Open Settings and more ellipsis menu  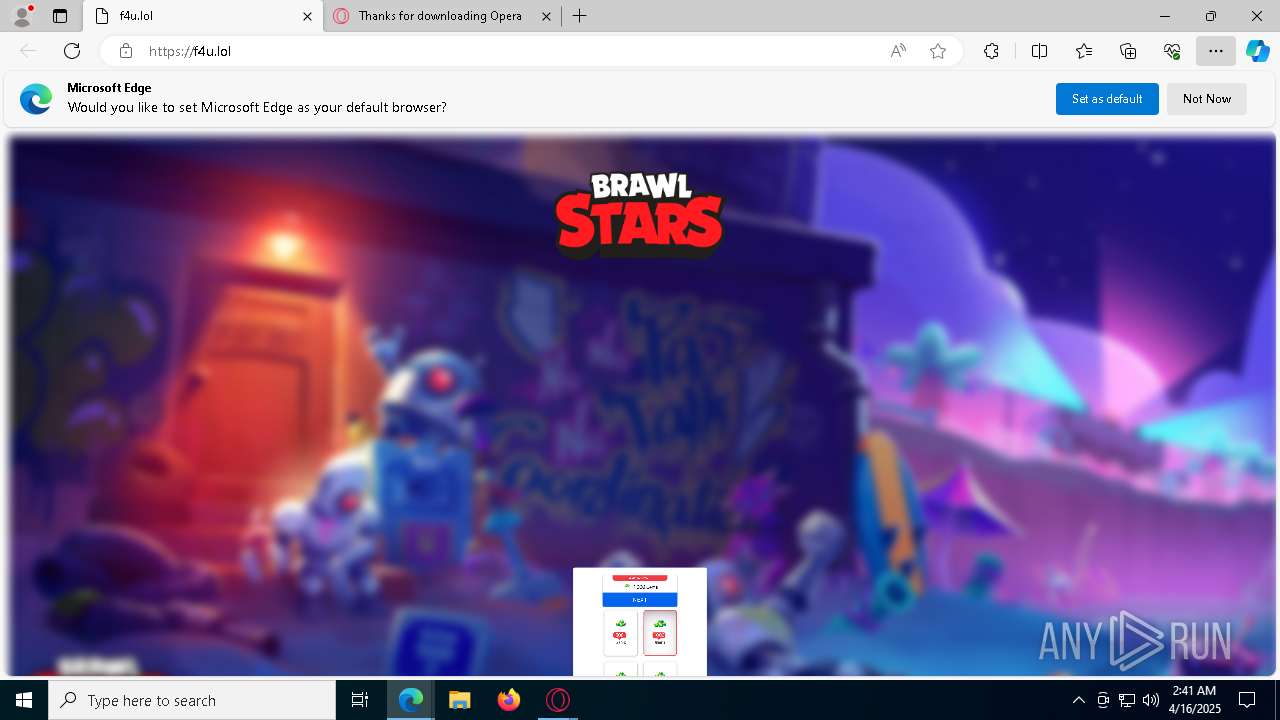click(x=1216, y=51)
